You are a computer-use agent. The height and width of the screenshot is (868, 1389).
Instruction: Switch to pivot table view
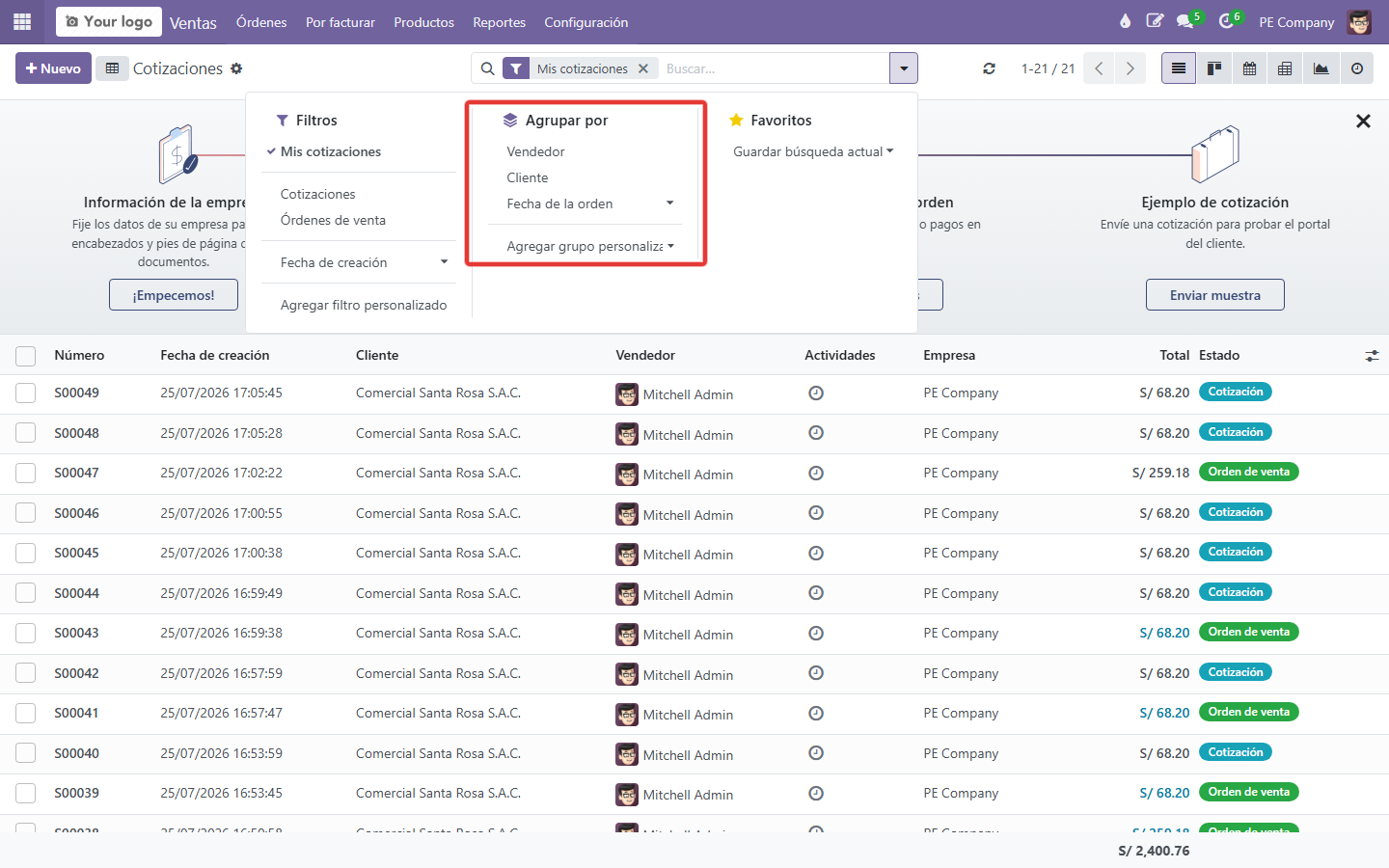(1285, 68)
